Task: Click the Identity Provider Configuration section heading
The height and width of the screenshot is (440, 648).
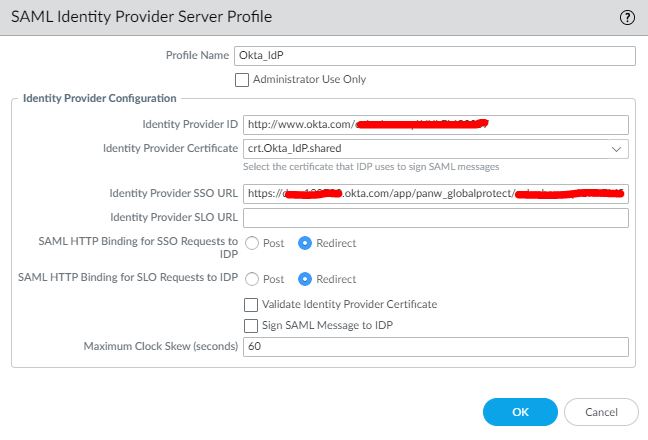Action: 98,98
